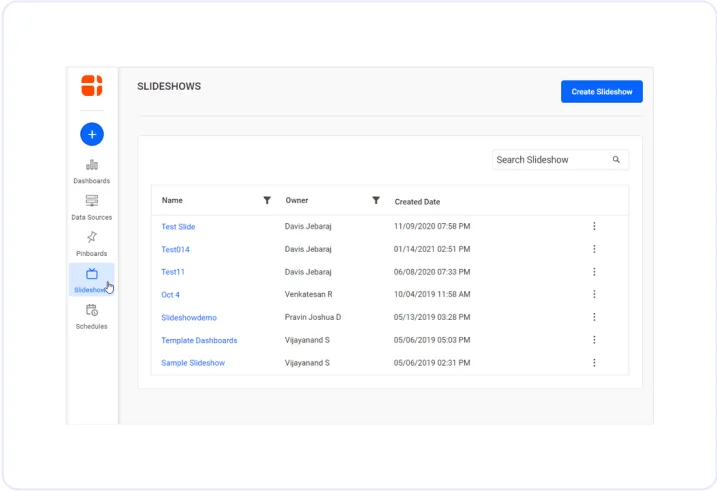This screenshot has height=491, width=717.
Task: Click the Create Slideshow button
Action: tap(602, 91)
